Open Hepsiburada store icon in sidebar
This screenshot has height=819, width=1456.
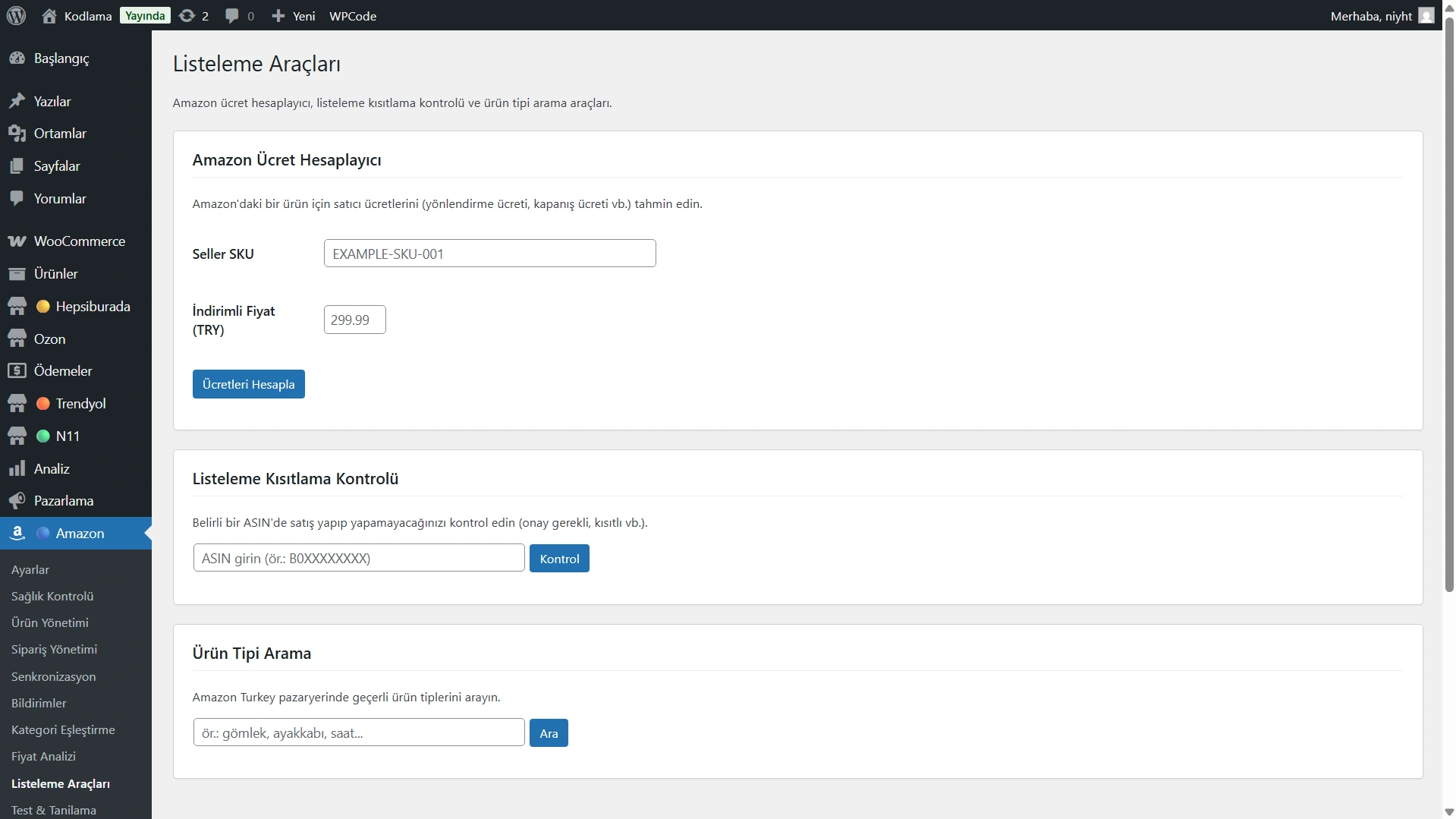[17, 307]
